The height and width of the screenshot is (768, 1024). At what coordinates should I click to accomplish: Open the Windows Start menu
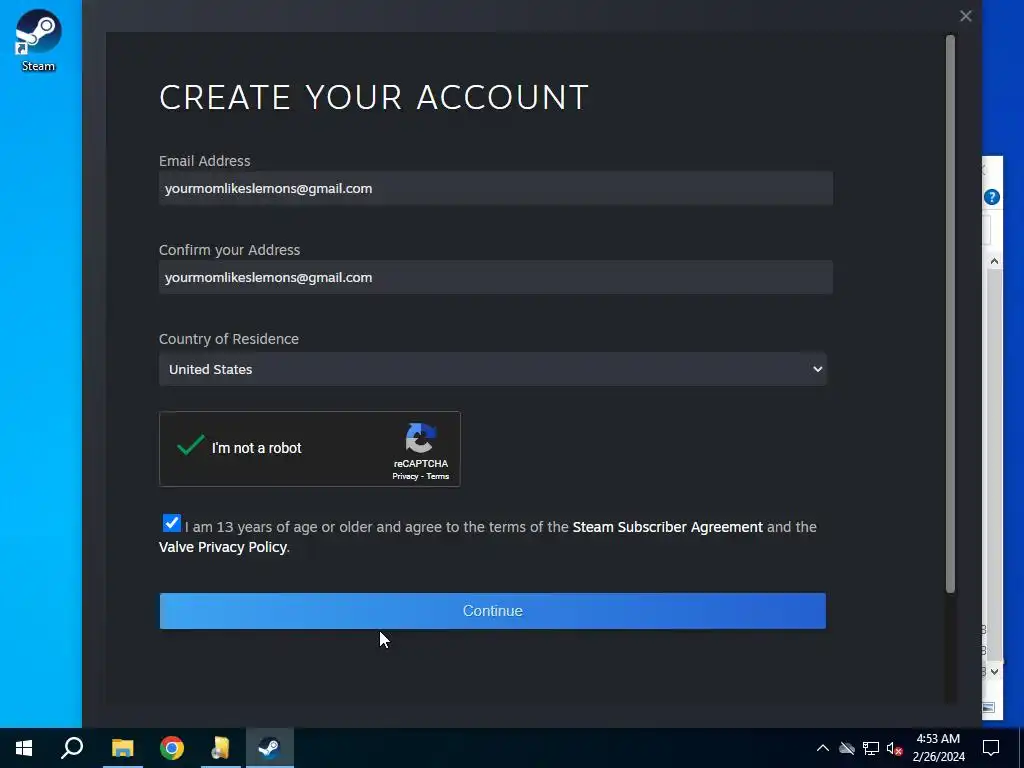(24, 748)
